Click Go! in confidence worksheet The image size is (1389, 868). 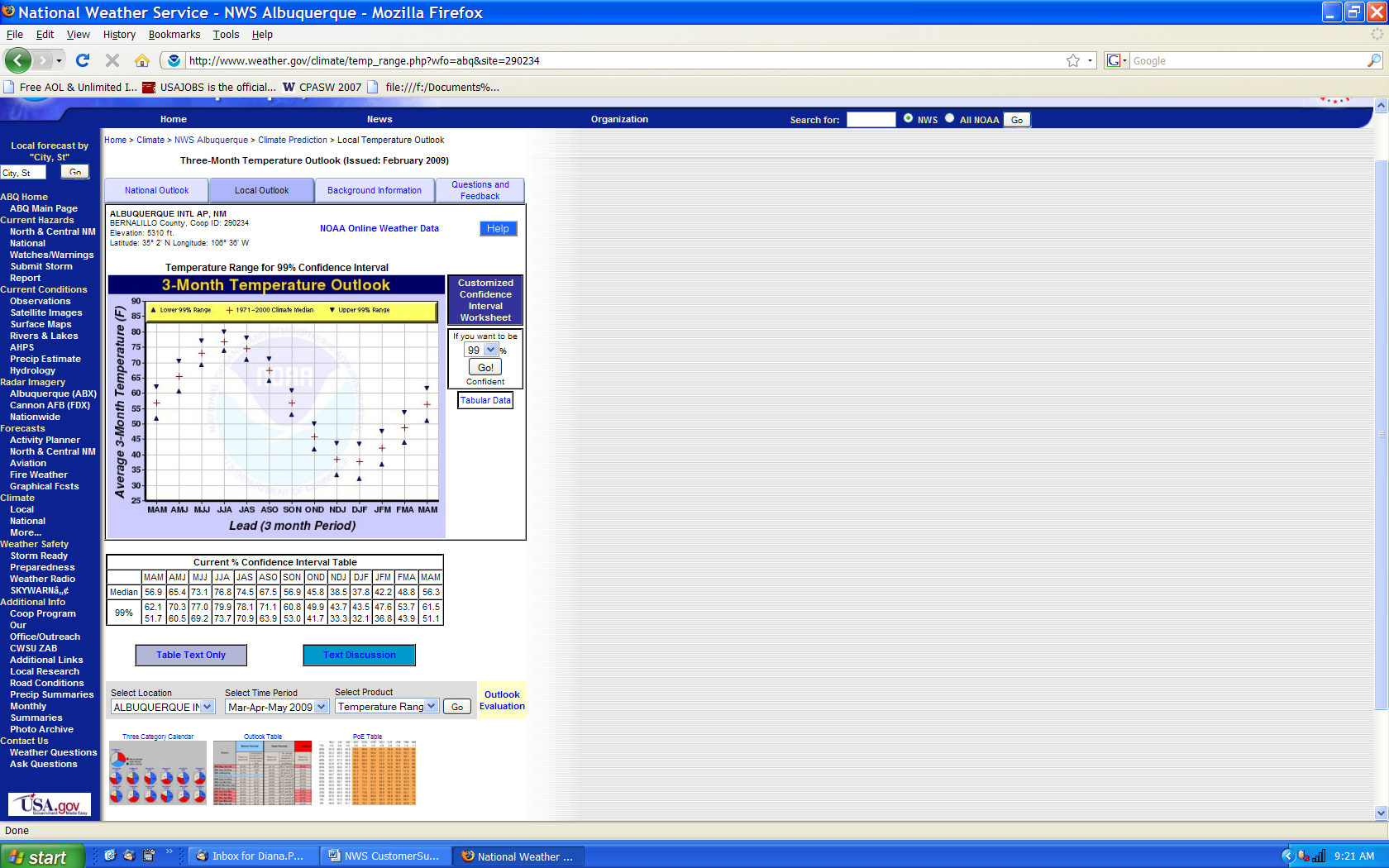tap(485, 367)
